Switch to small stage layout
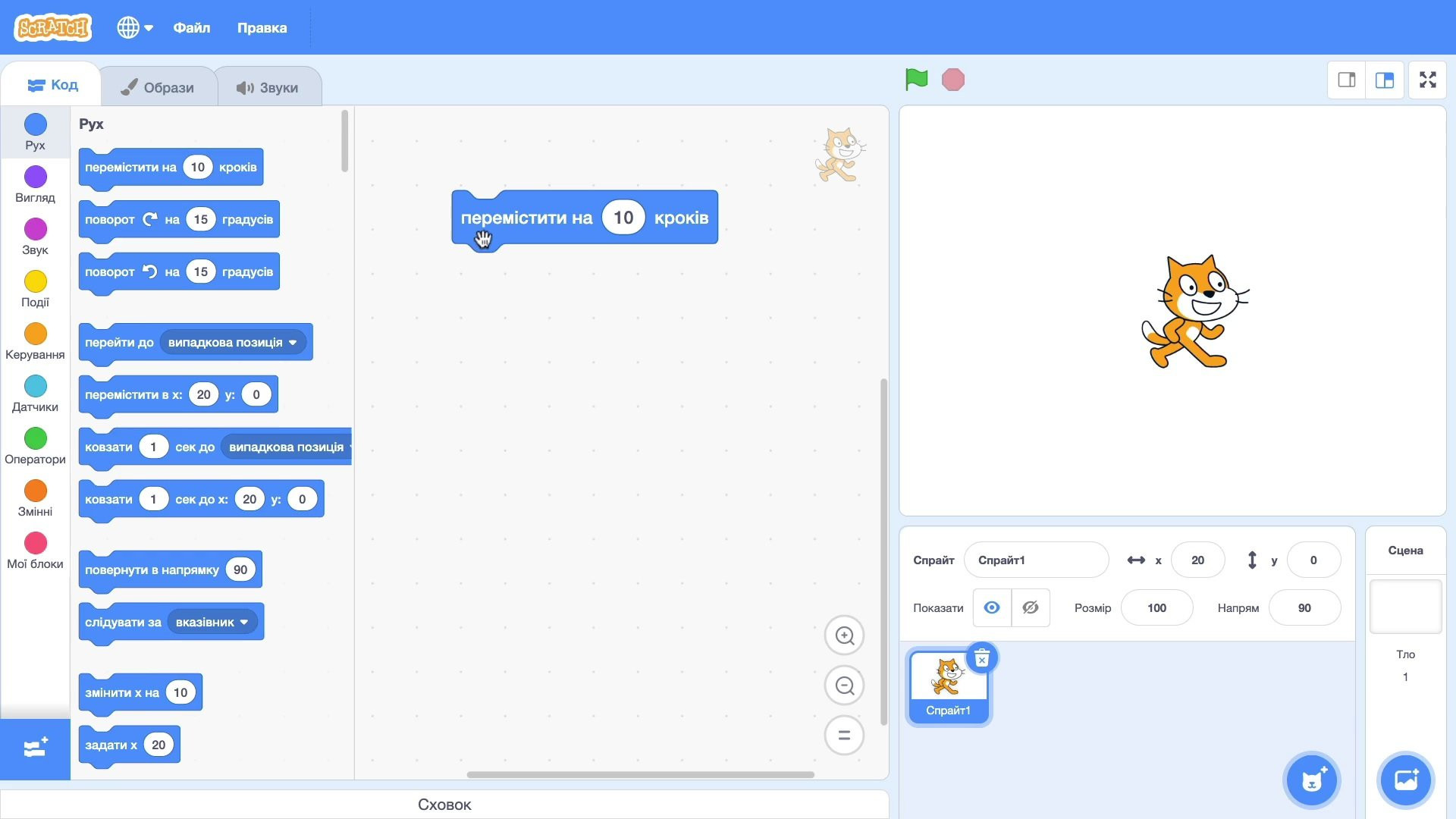The width and height of the screenshot is (1456, 819). point(1346,80)
